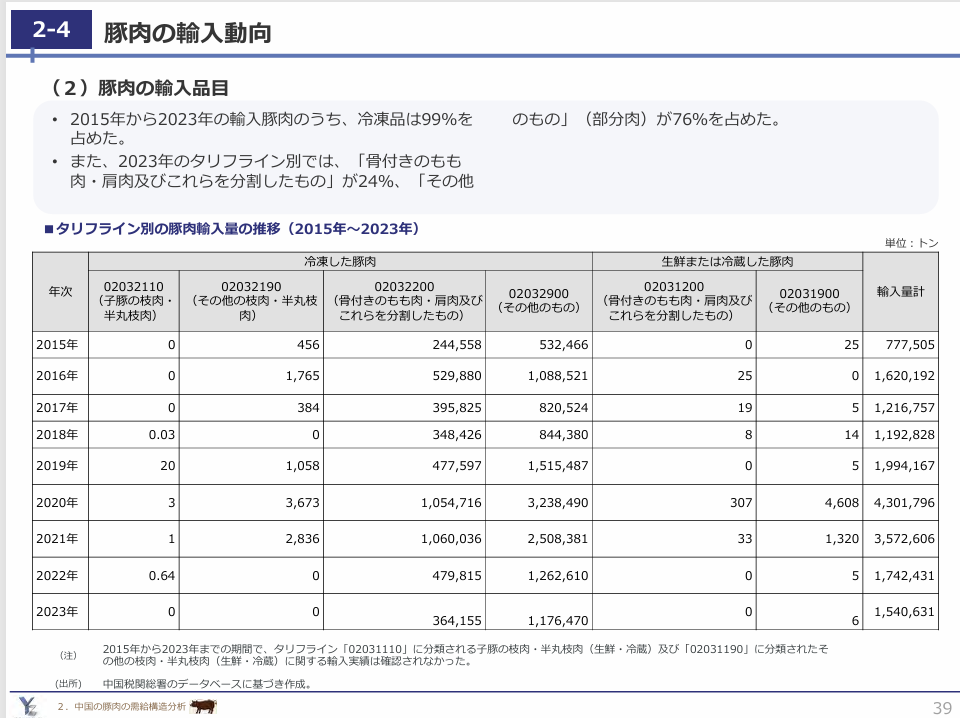Select the 2023年 row label

pos(57,611)
